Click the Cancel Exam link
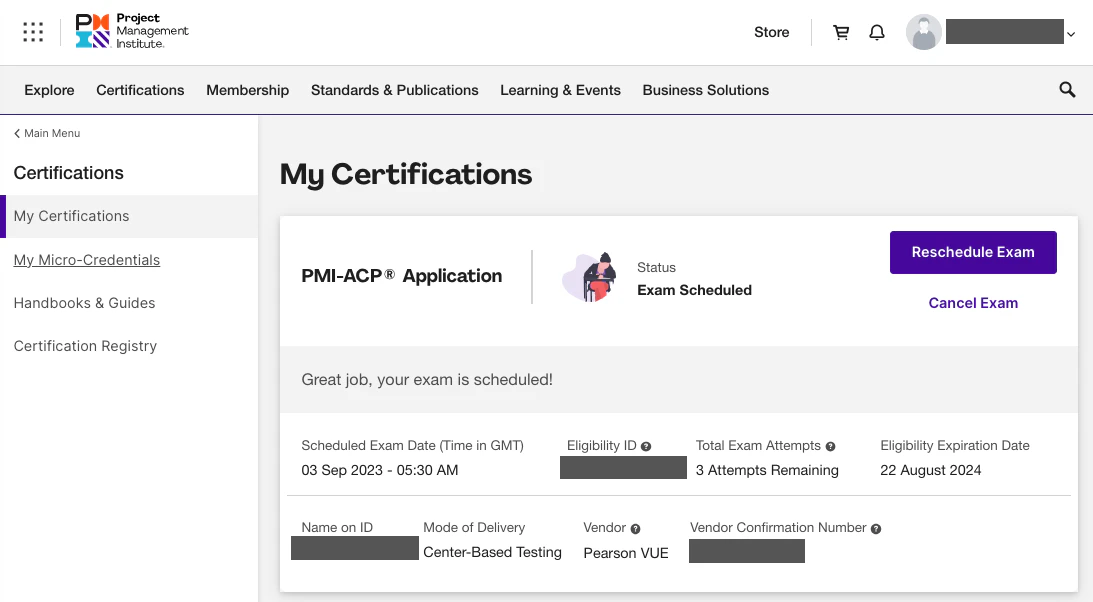This screenshot has height=602, width=1093. click(x=973, y=303)
